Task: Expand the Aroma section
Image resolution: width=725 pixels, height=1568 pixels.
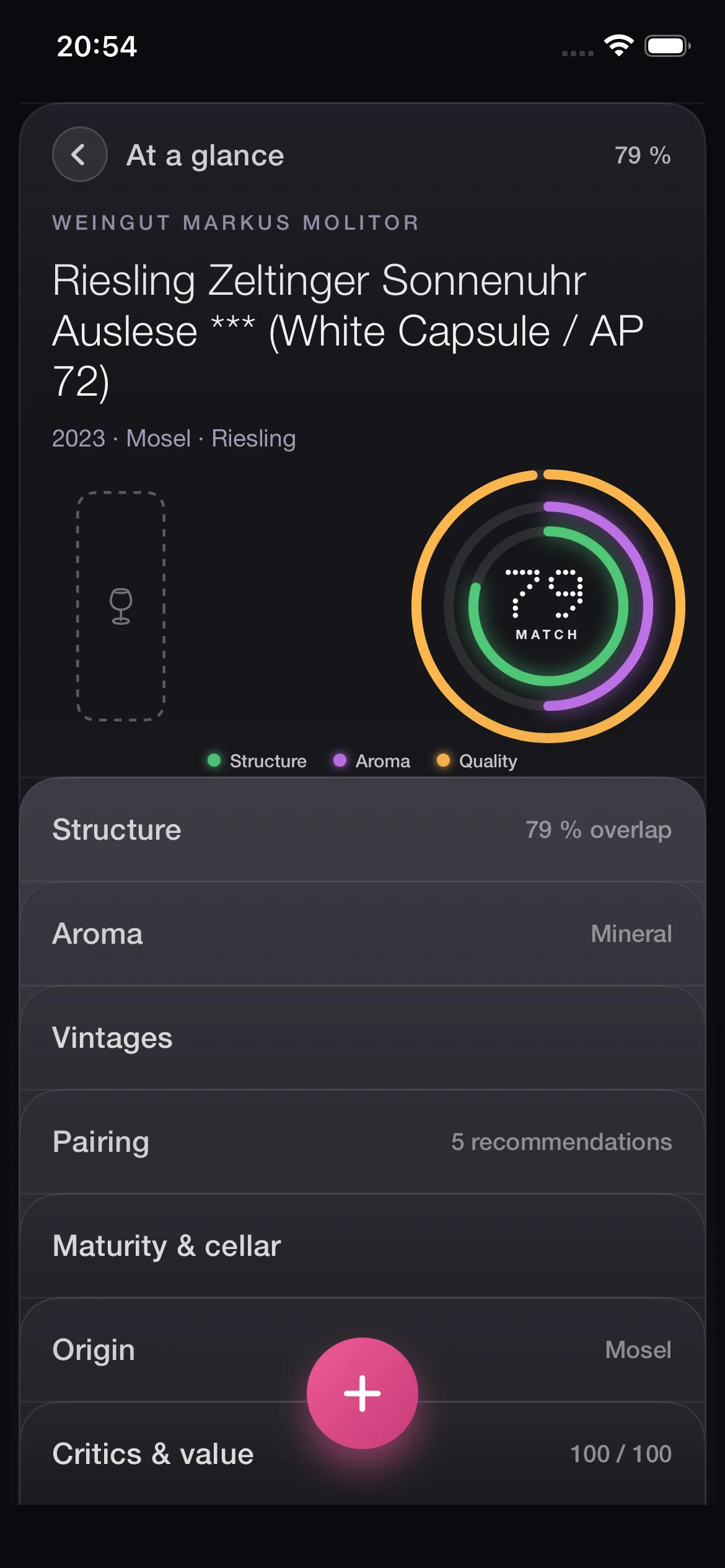Action: (x=362, y=934)
